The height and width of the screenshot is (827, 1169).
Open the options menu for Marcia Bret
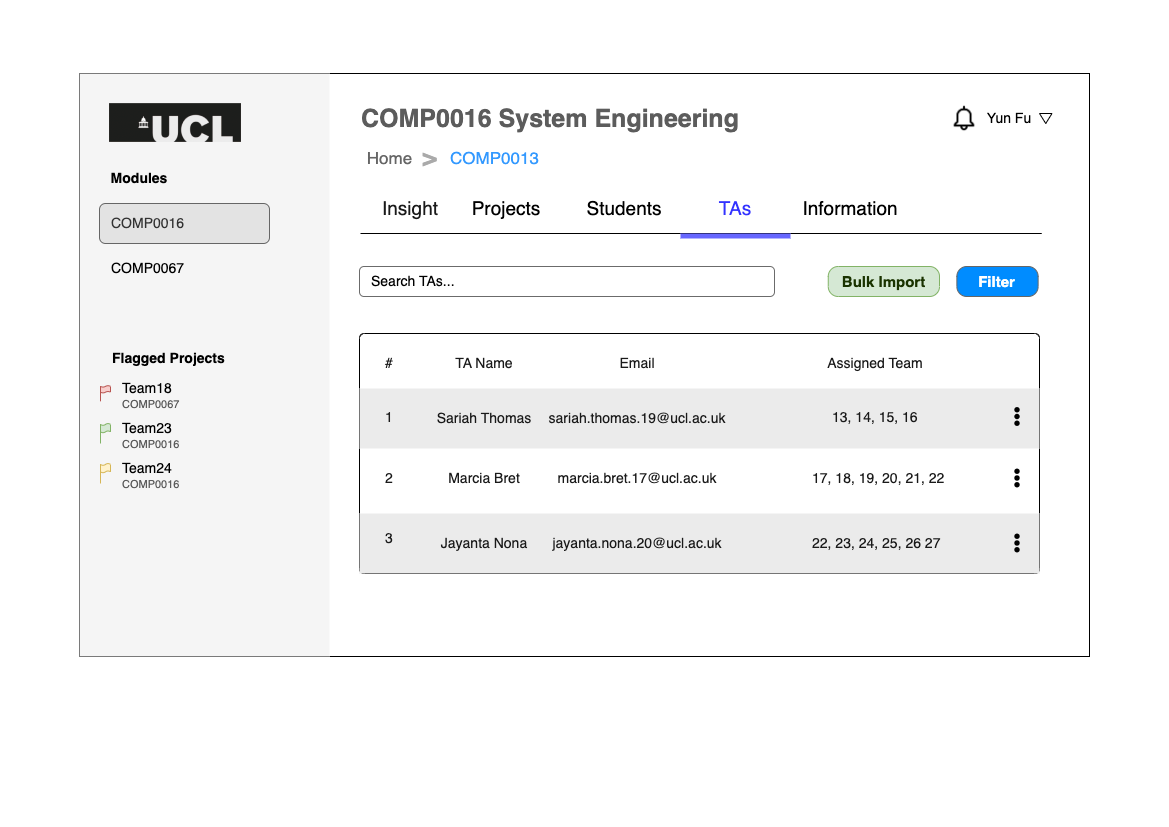click(1016, 478)
